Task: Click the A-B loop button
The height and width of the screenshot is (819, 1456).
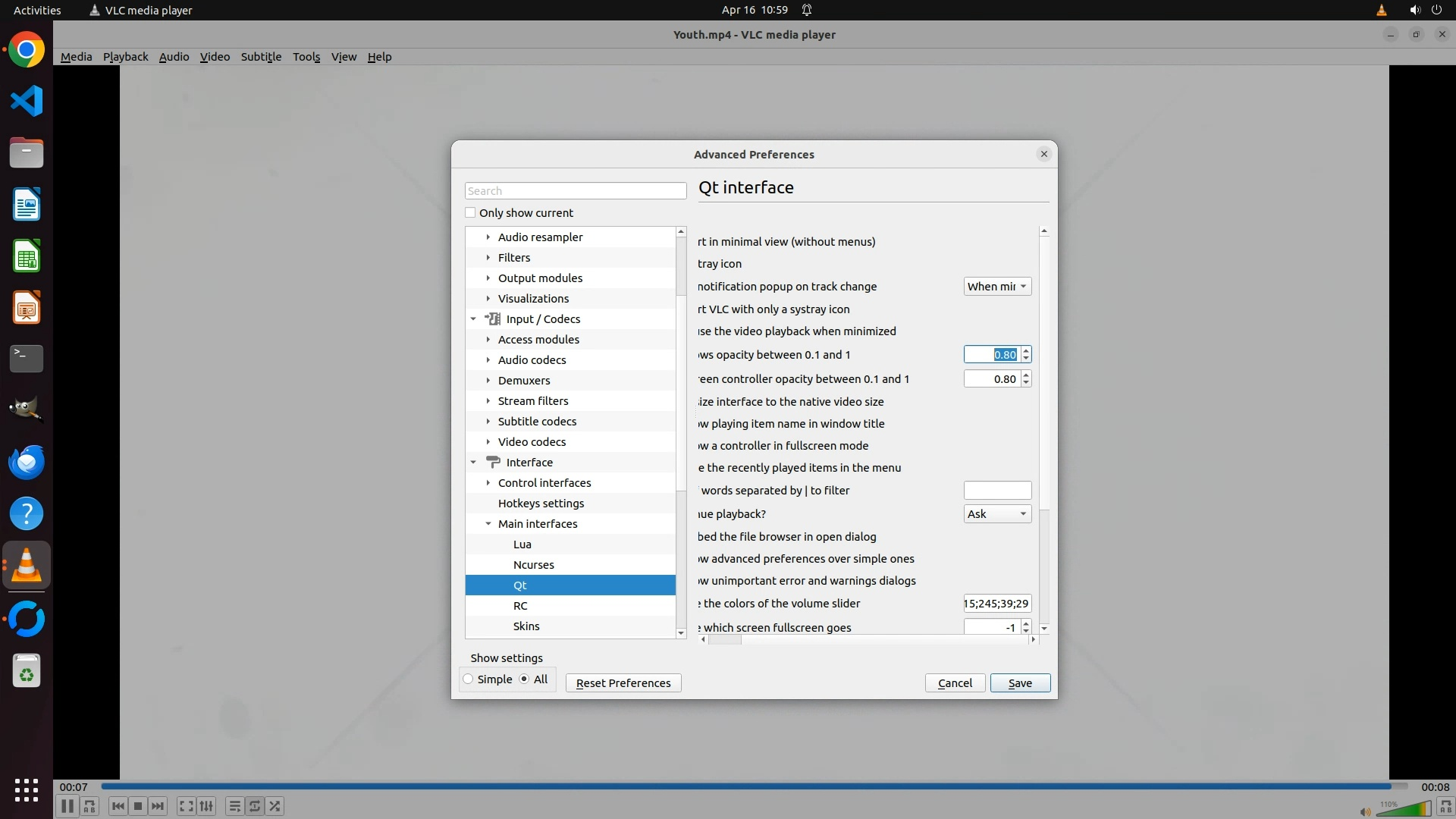Action: 89,806
